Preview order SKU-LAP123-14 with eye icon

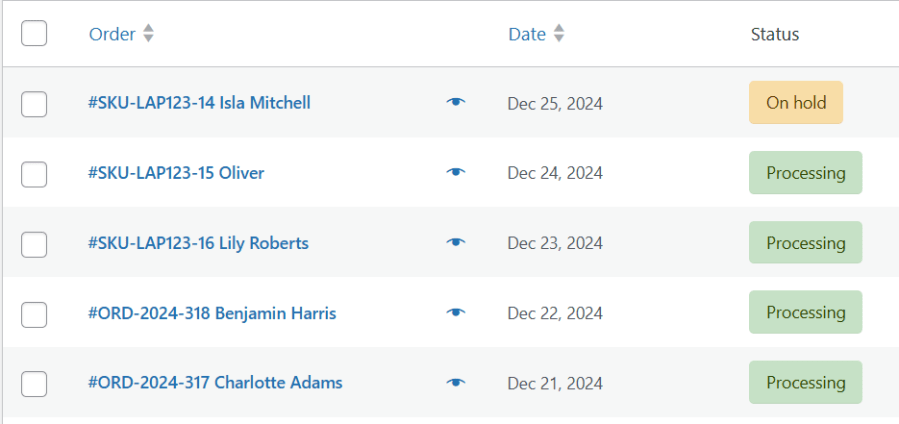click(x=456, y=103)
